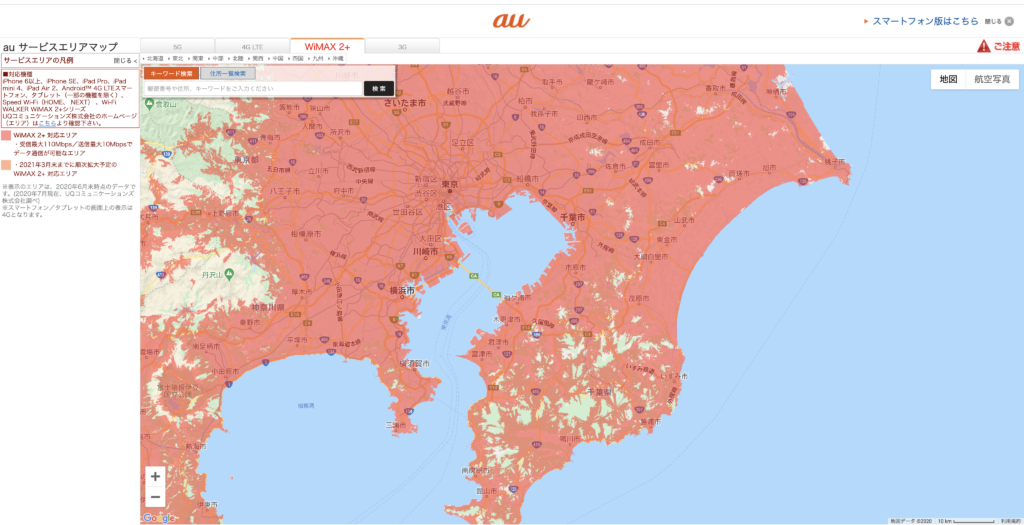
Task: Click the red ご注意 warning icon
Action: pyautogui.click(x=984, y=46)
